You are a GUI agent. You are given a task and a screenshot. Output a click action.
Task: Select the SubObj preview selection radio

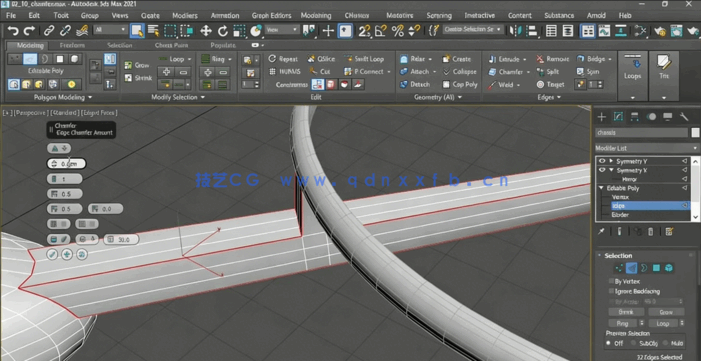(x=633, y=343)
